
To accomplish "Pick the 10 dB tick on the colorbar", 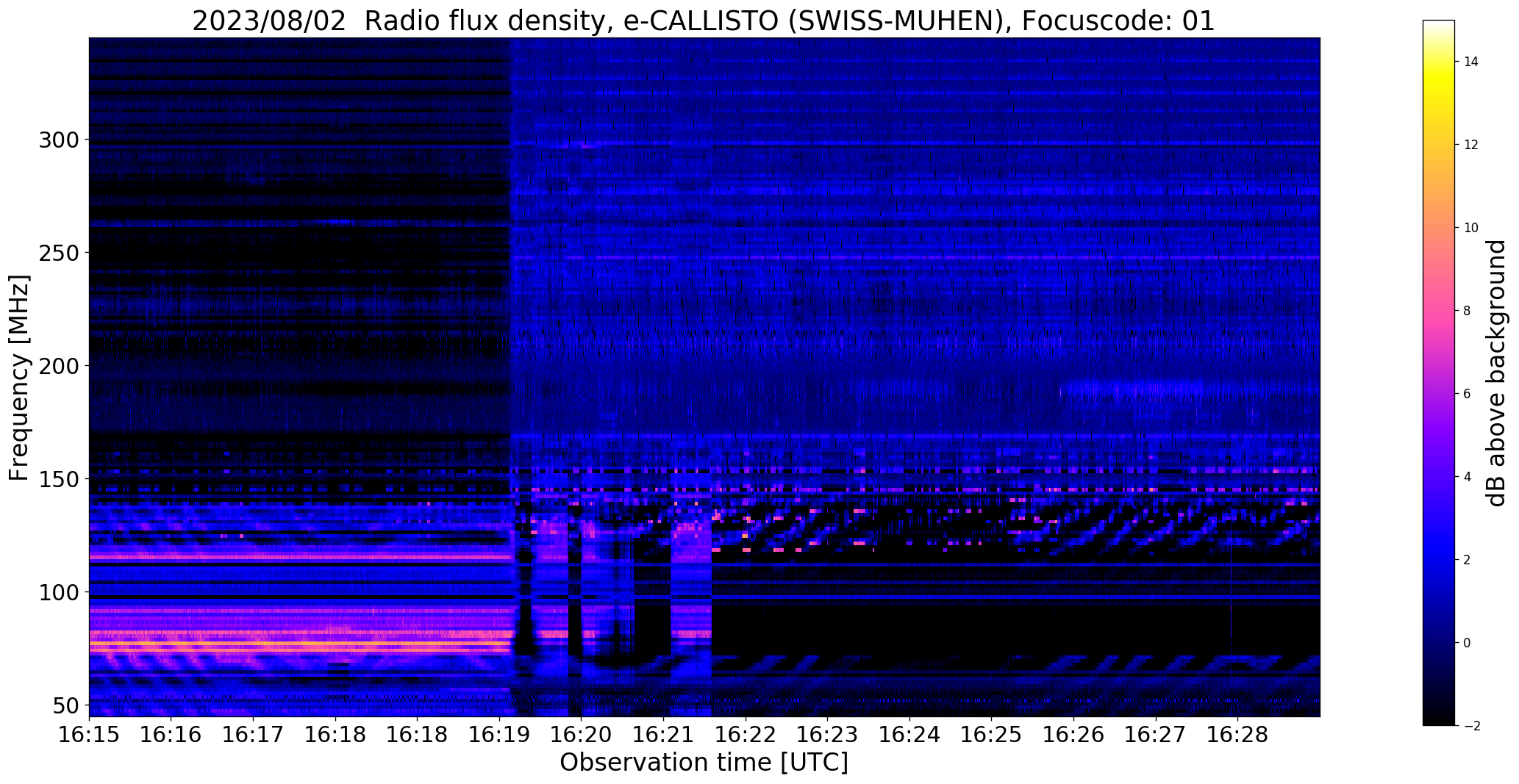I will (1471, 228).
